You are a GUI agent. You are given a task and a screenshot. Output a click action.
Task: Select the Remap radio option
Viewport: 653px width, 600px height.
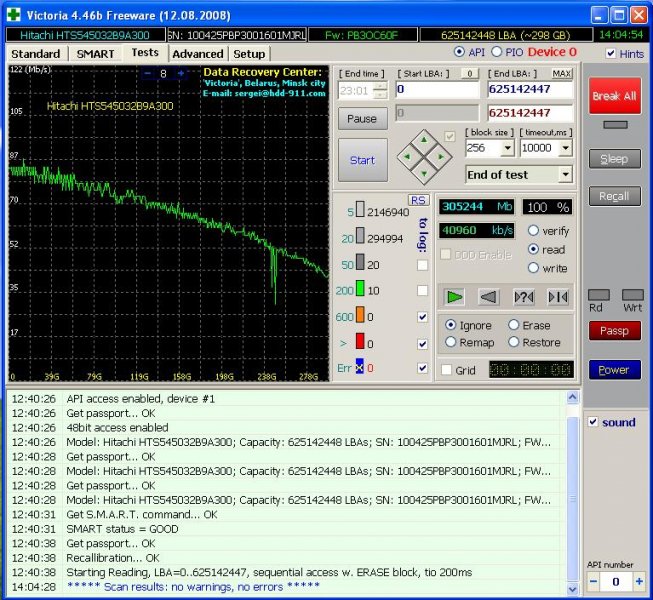point(451,342)
